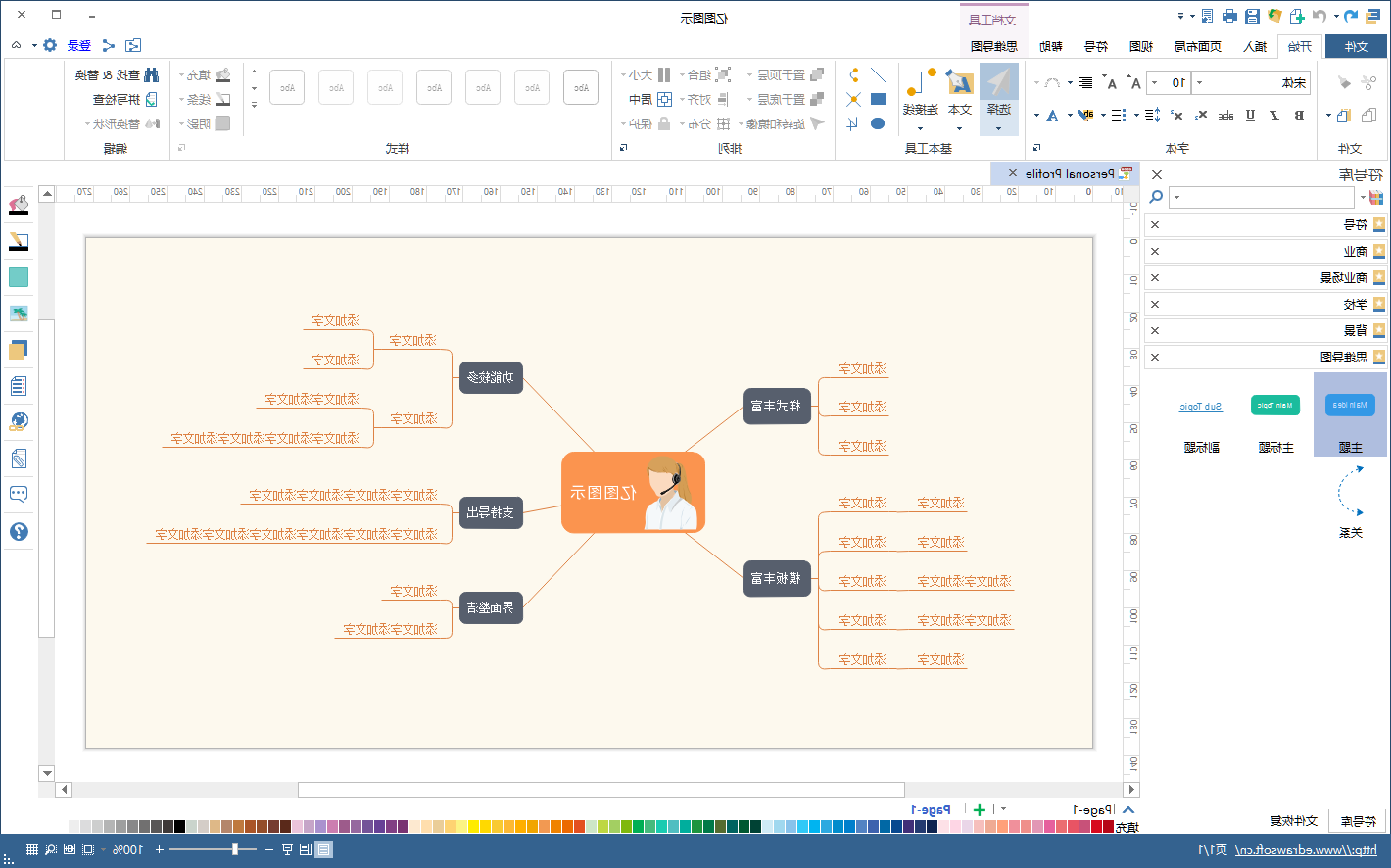Select the 选择 pointer tool

pyautogui.click(x=999, y=99)
